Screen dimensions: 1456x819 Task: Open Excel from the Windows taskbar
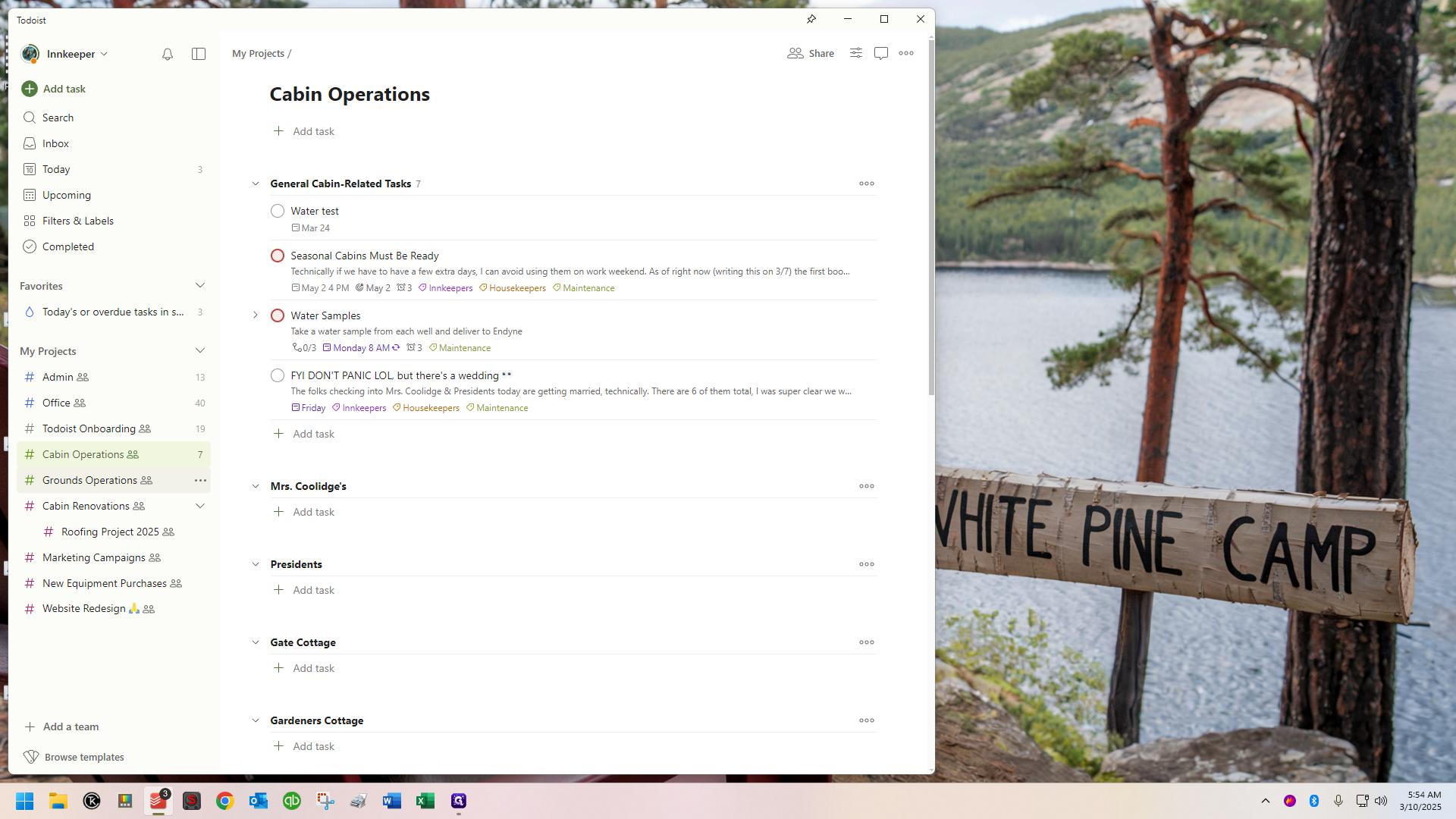point(425,801)
